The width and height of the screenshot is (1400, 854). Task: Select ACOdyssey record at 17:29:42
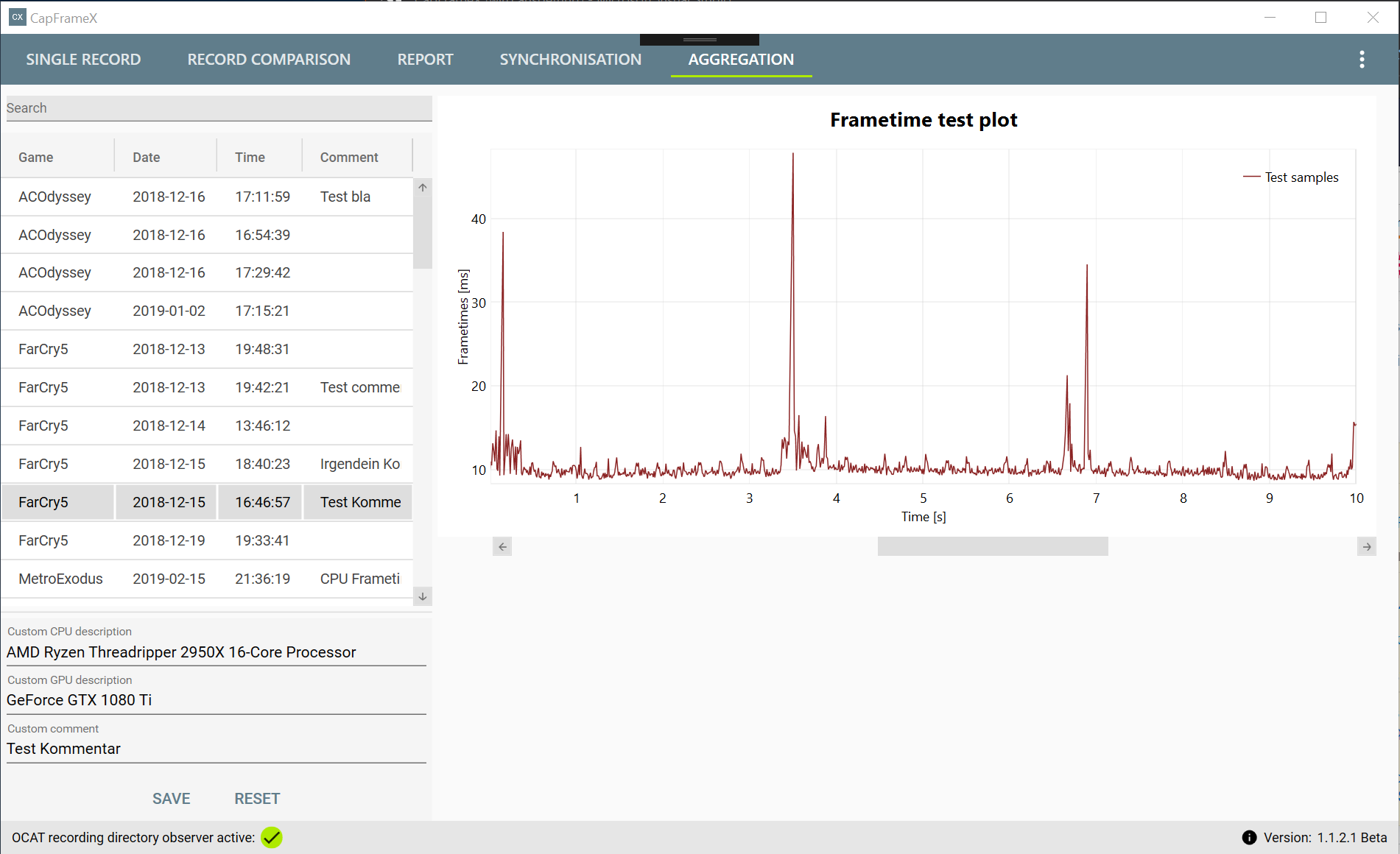tap(207, 272)
